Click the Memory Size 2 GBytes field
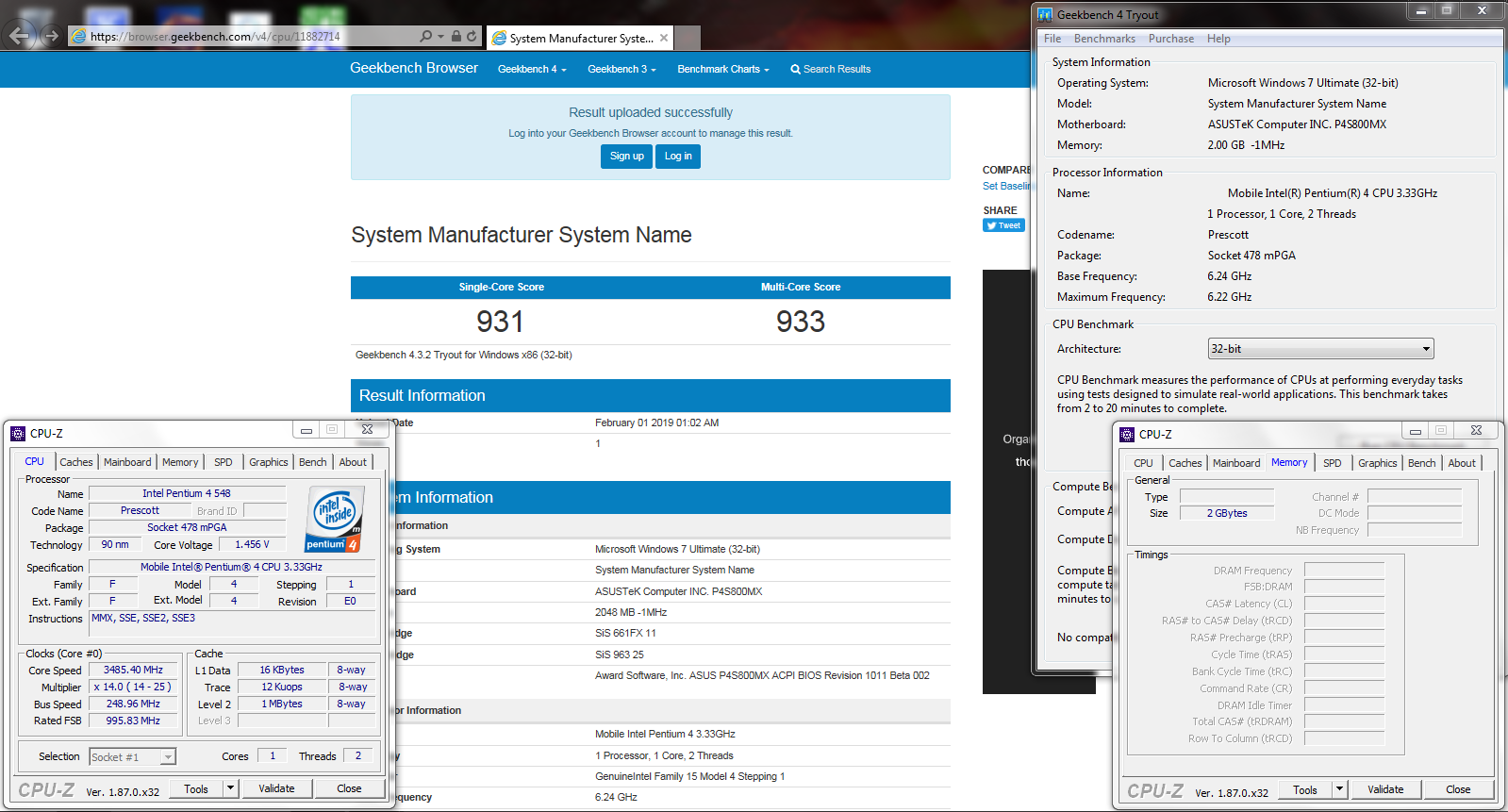 (x=1227, y=513)
